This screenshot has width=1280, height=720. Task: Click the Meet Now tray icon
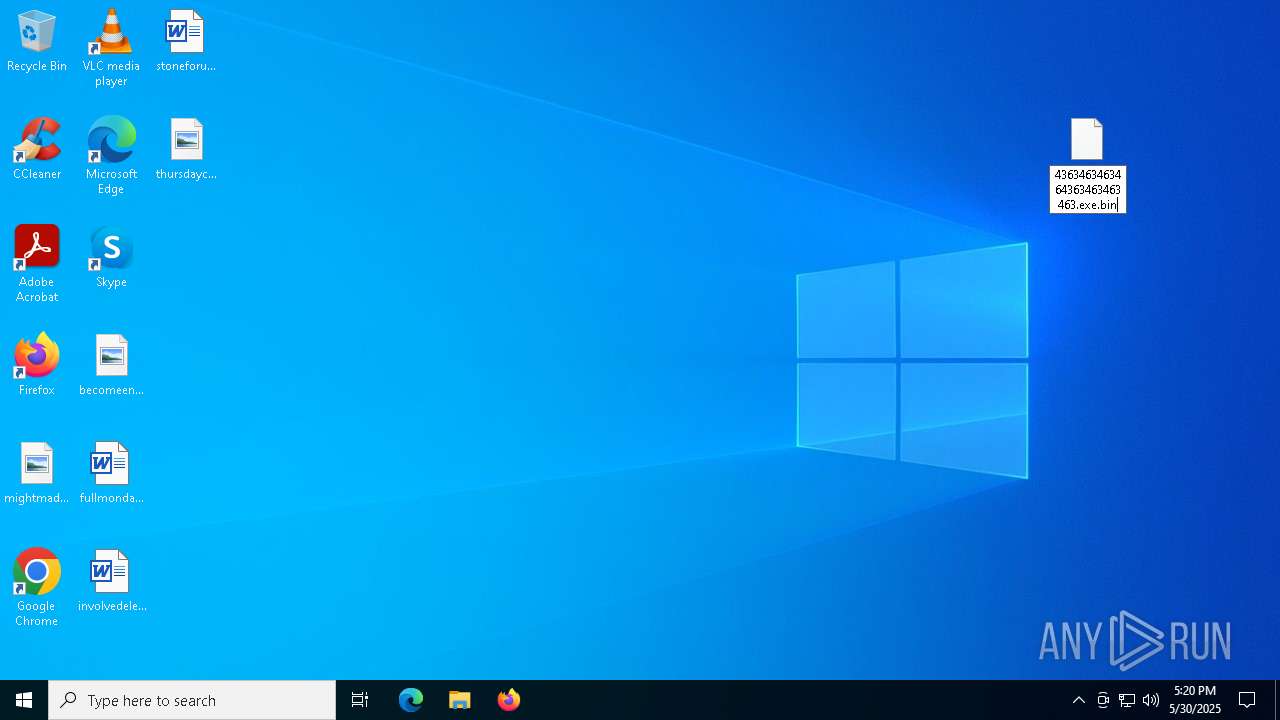click(1103, 700)
